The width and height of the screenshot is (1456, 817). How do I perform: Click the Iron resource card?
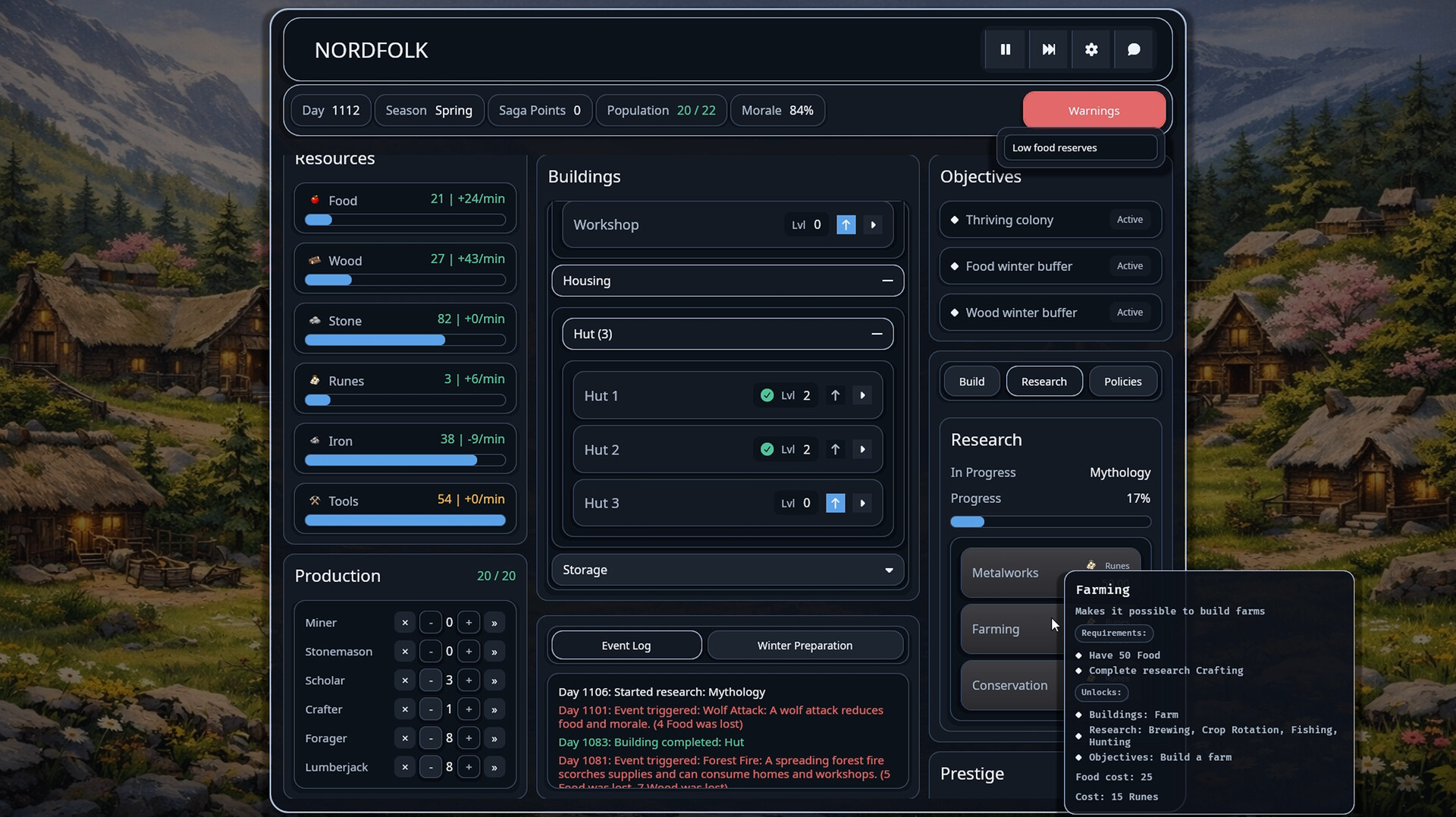pyautogui.click(x=405, y=448)
